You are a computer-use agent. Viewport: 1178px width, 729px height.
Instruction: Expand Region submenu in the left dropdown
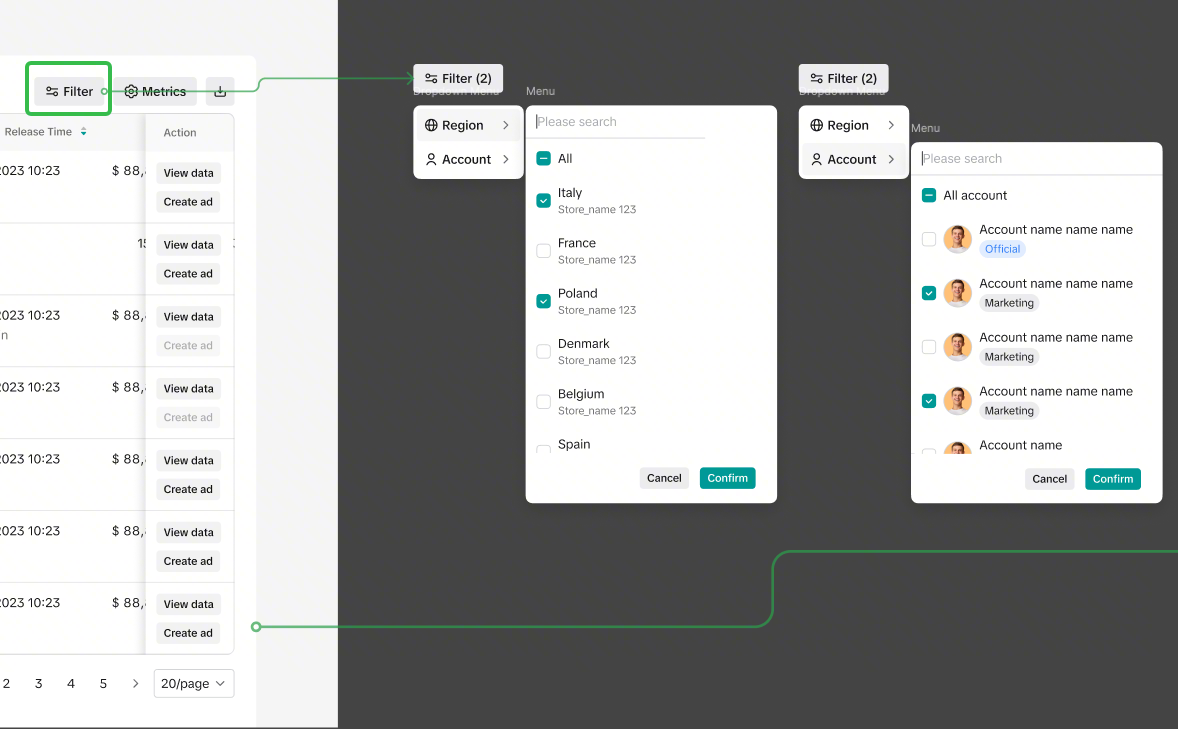pyautogui.click(x=506, y=125)
